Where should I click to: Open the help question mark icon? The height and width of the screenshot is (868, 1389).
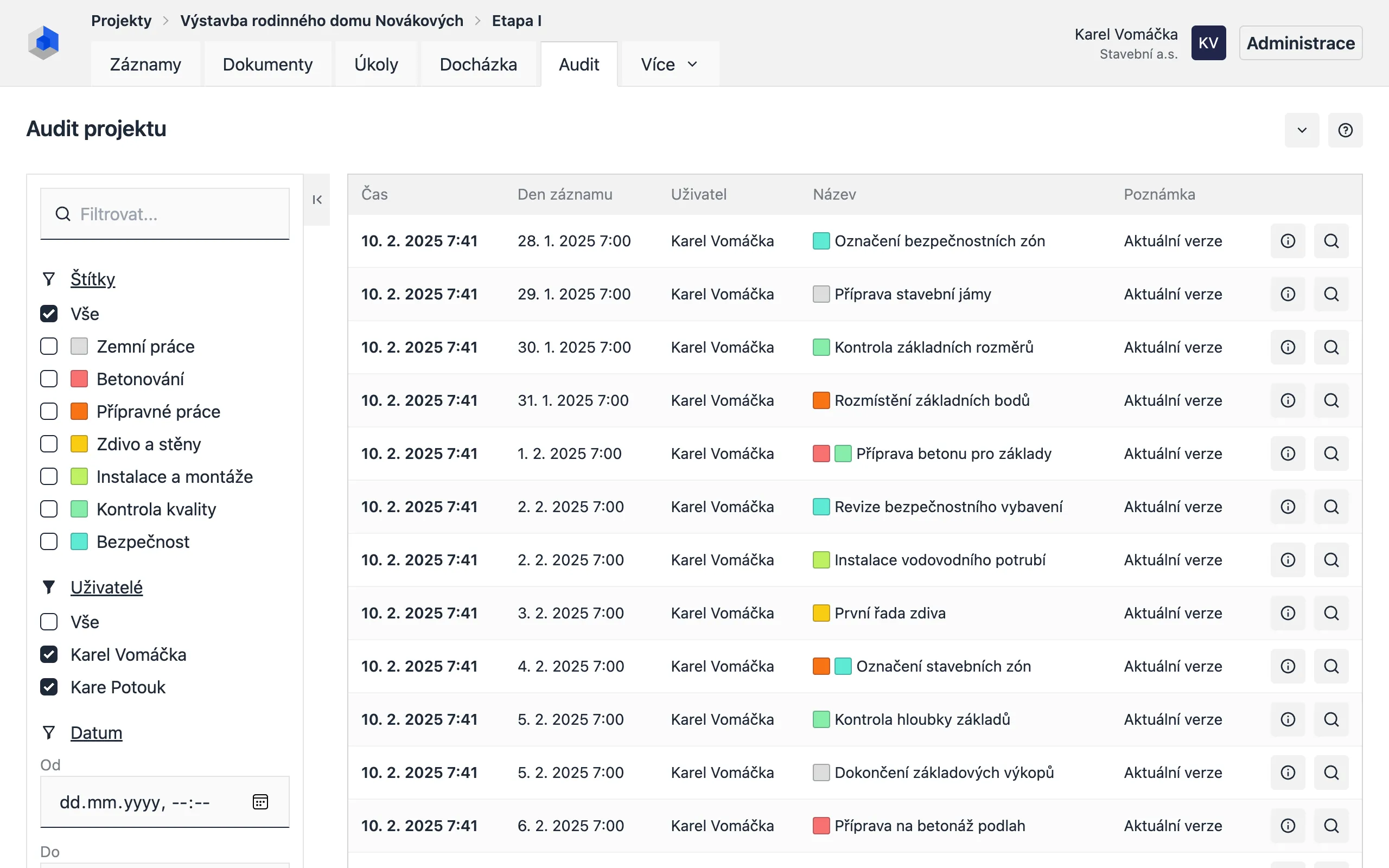click(1345, 130)
